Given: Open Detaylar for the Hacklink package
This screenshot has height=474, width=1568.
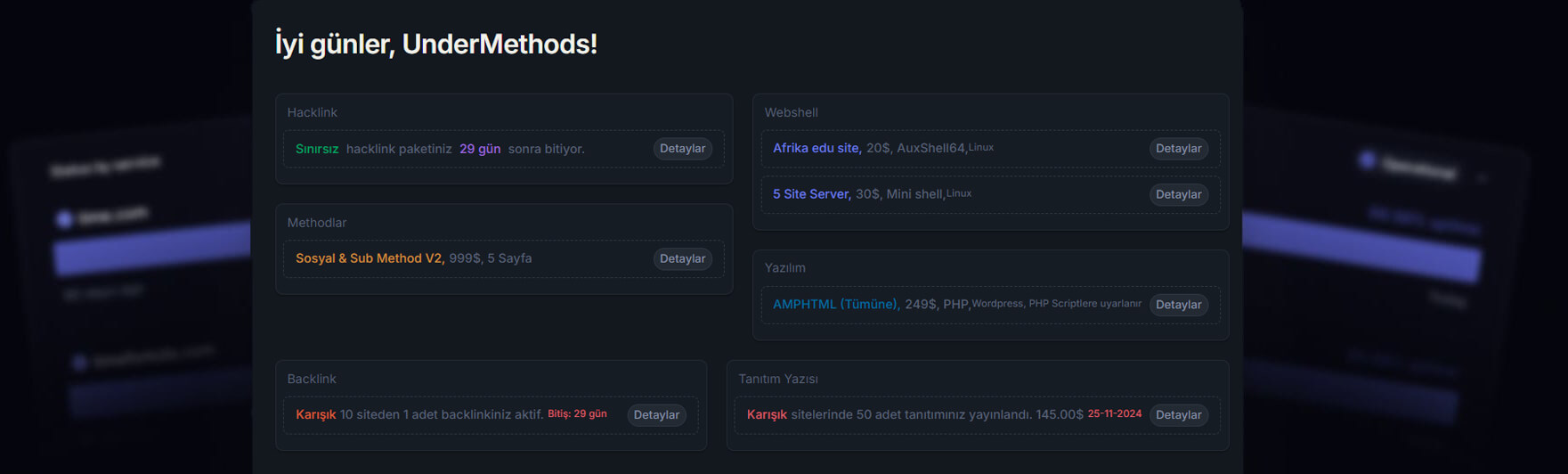Looking at the screenshot, I should tap(682, 149).
